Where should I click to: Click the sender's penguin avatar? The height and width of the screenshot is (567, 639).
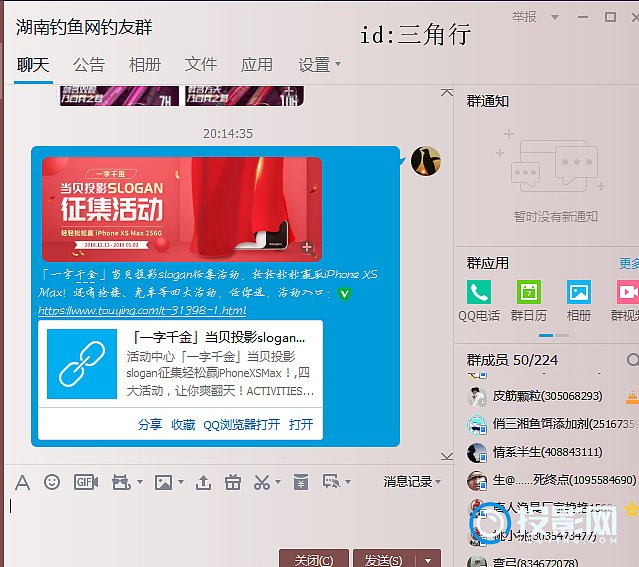425,161
